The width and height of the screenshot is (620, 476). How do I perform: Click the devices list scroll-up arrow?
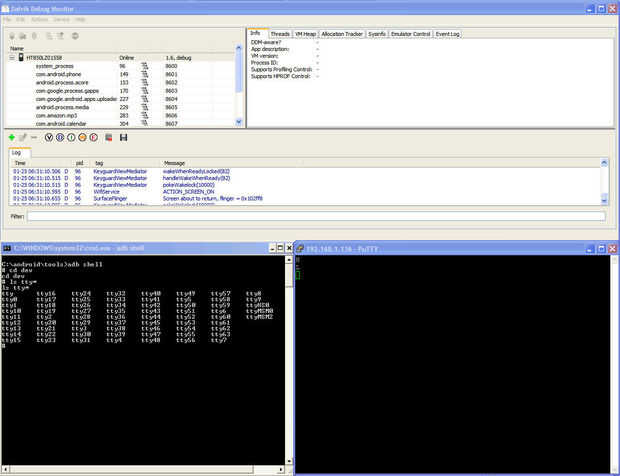point(238,48)
